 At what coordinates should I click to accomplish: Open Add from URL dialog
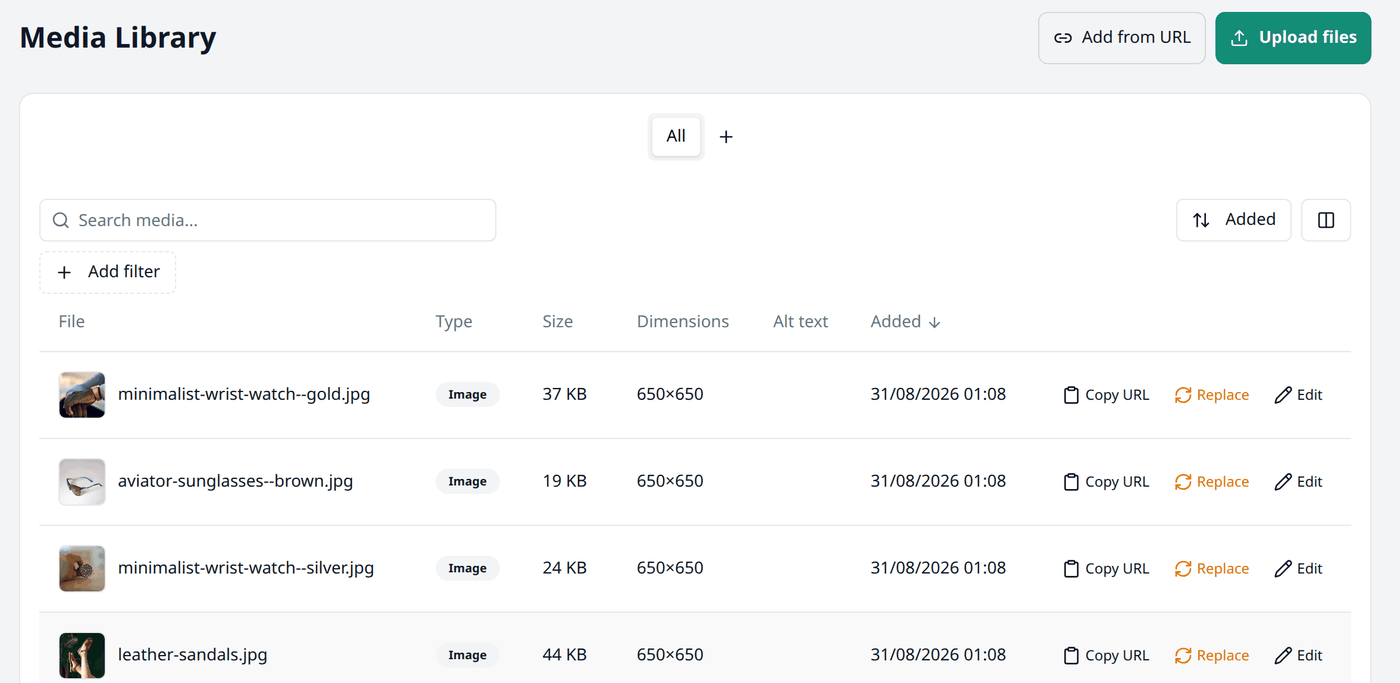tap(1122, 38)
